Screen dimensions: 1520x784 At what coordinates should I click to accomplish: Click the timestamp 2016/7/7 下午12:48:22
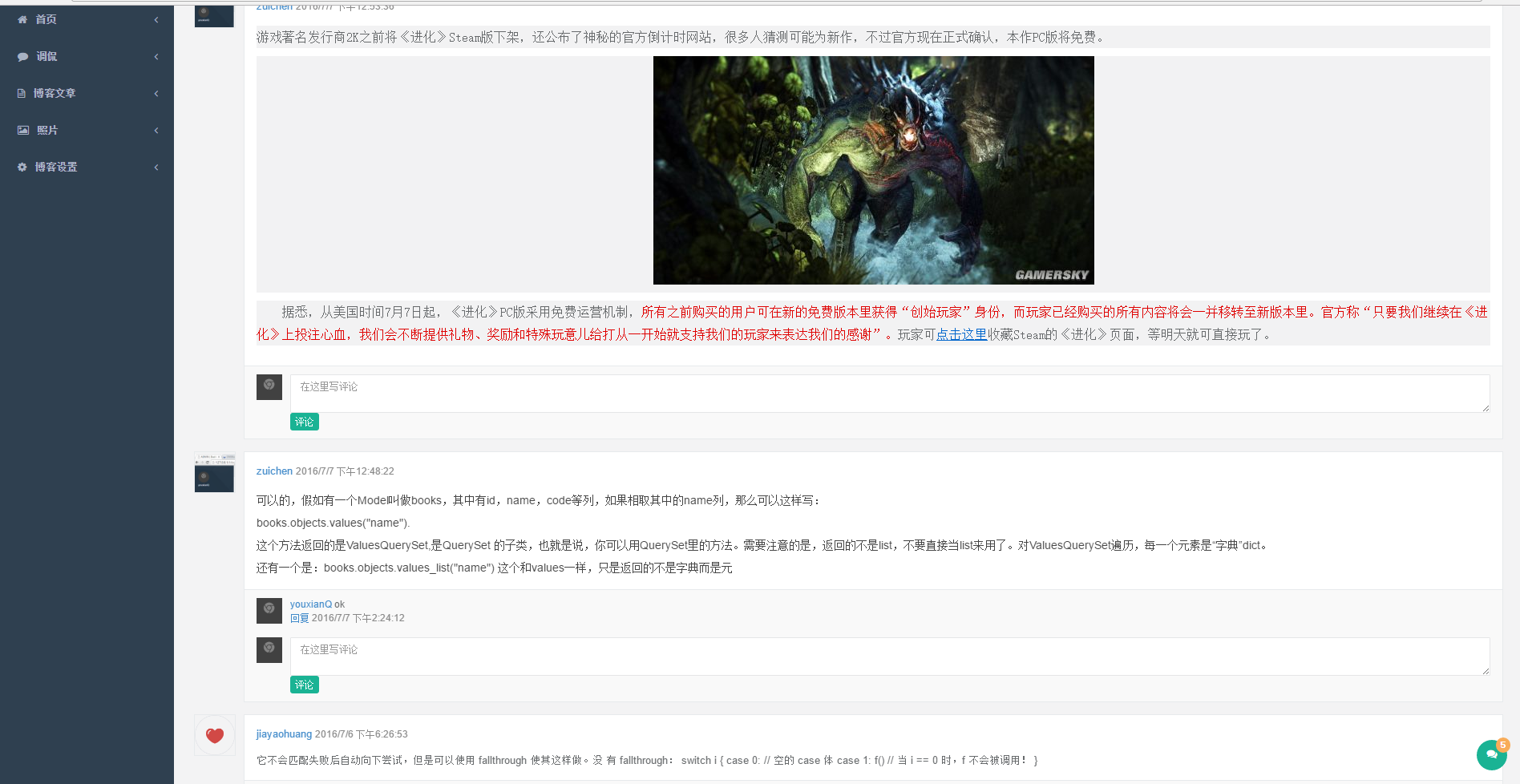[x=345, y=471]
